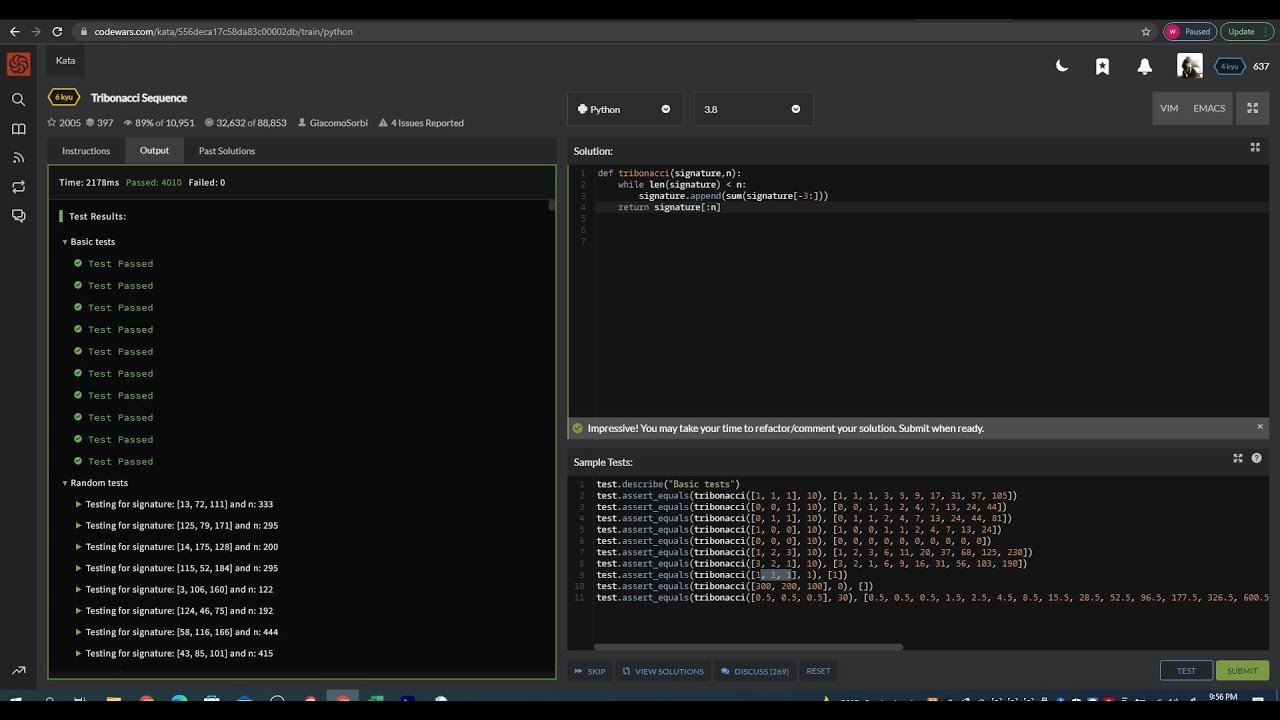Toggle VIM editor mode
Screen dimensions: 1280x720
(x=1168, y=109)
